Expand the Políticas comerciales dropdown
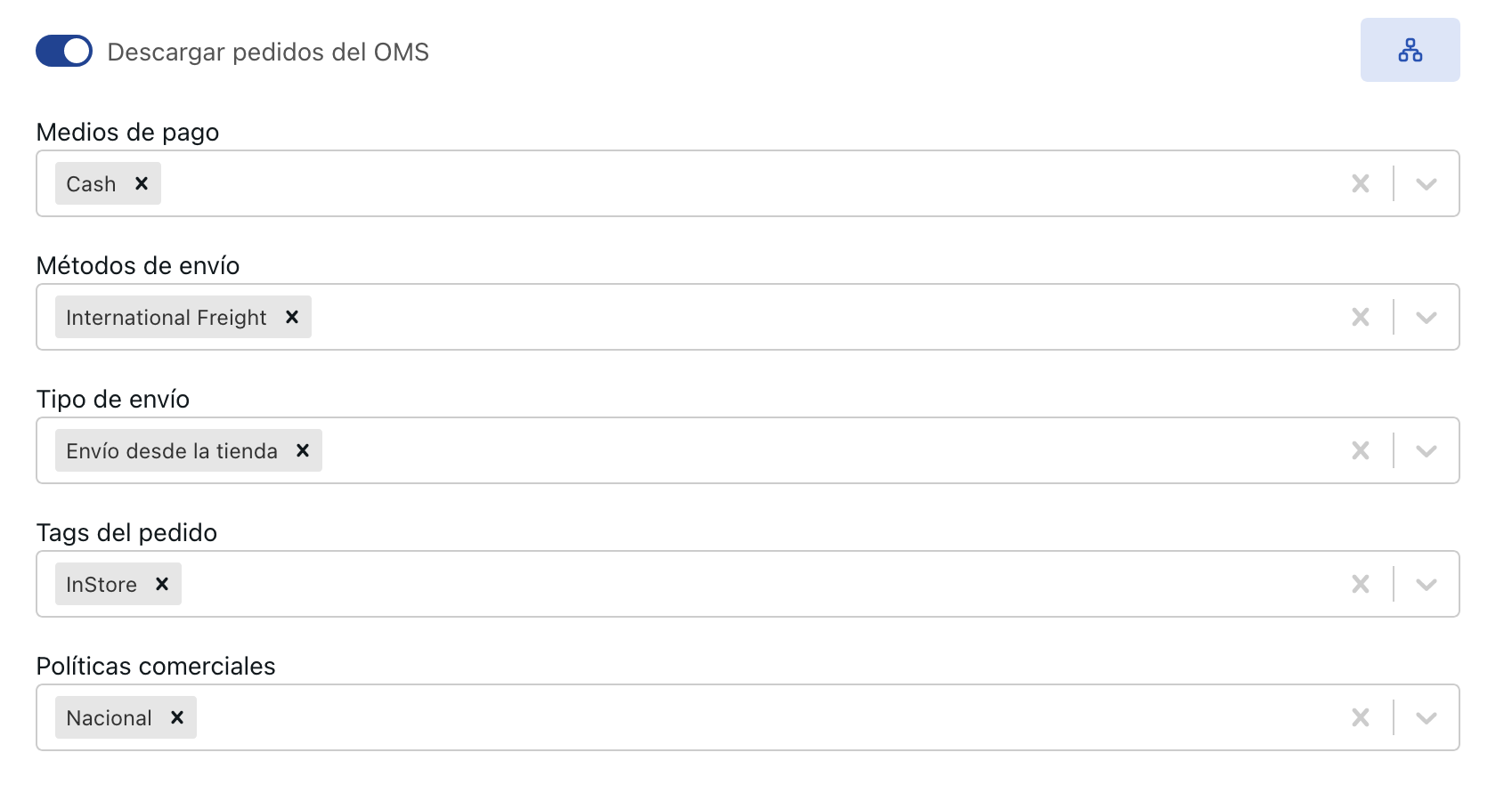Screen dimensions: 1512x801 (x=1427, y=717)
